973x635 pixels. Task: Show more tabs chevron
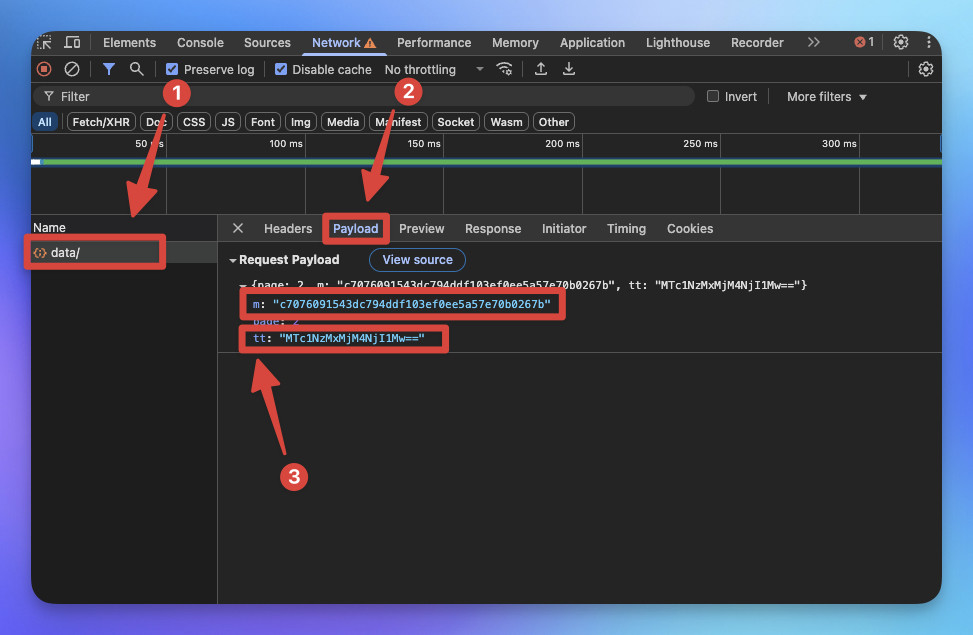(814, 42)
